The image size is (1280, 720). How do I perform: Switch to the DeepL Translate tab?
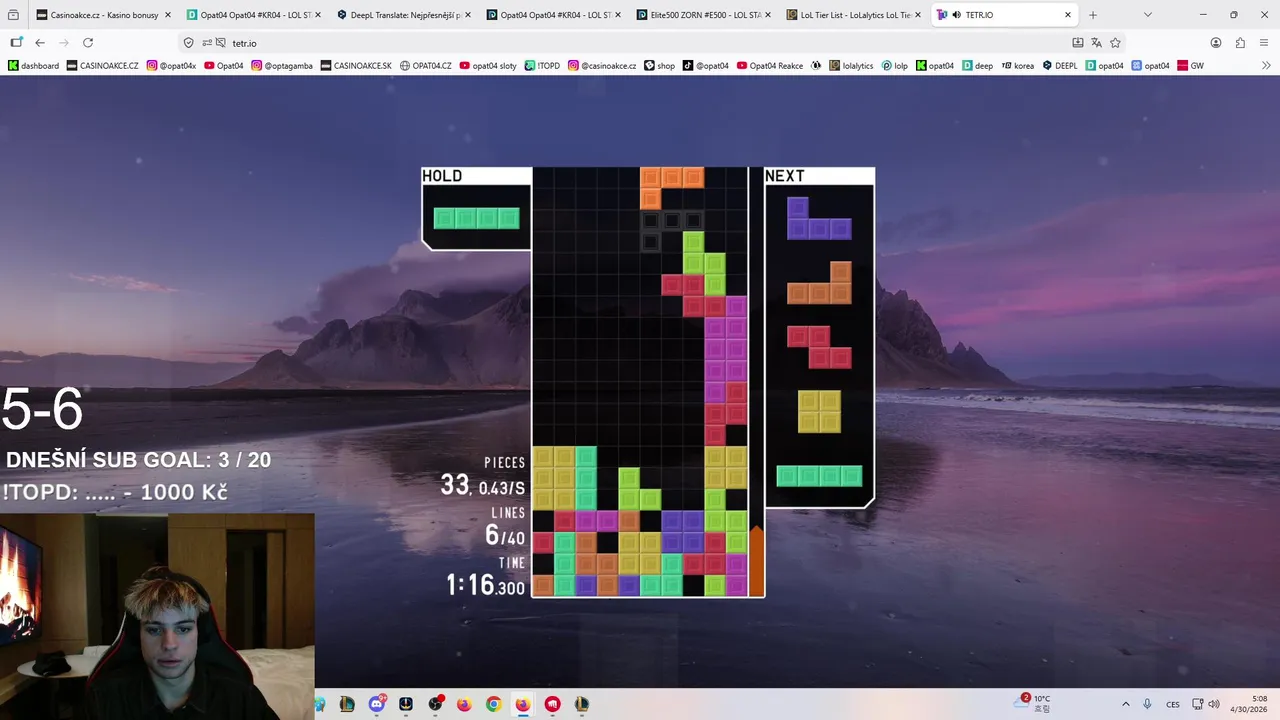click(x=403, y=15)
